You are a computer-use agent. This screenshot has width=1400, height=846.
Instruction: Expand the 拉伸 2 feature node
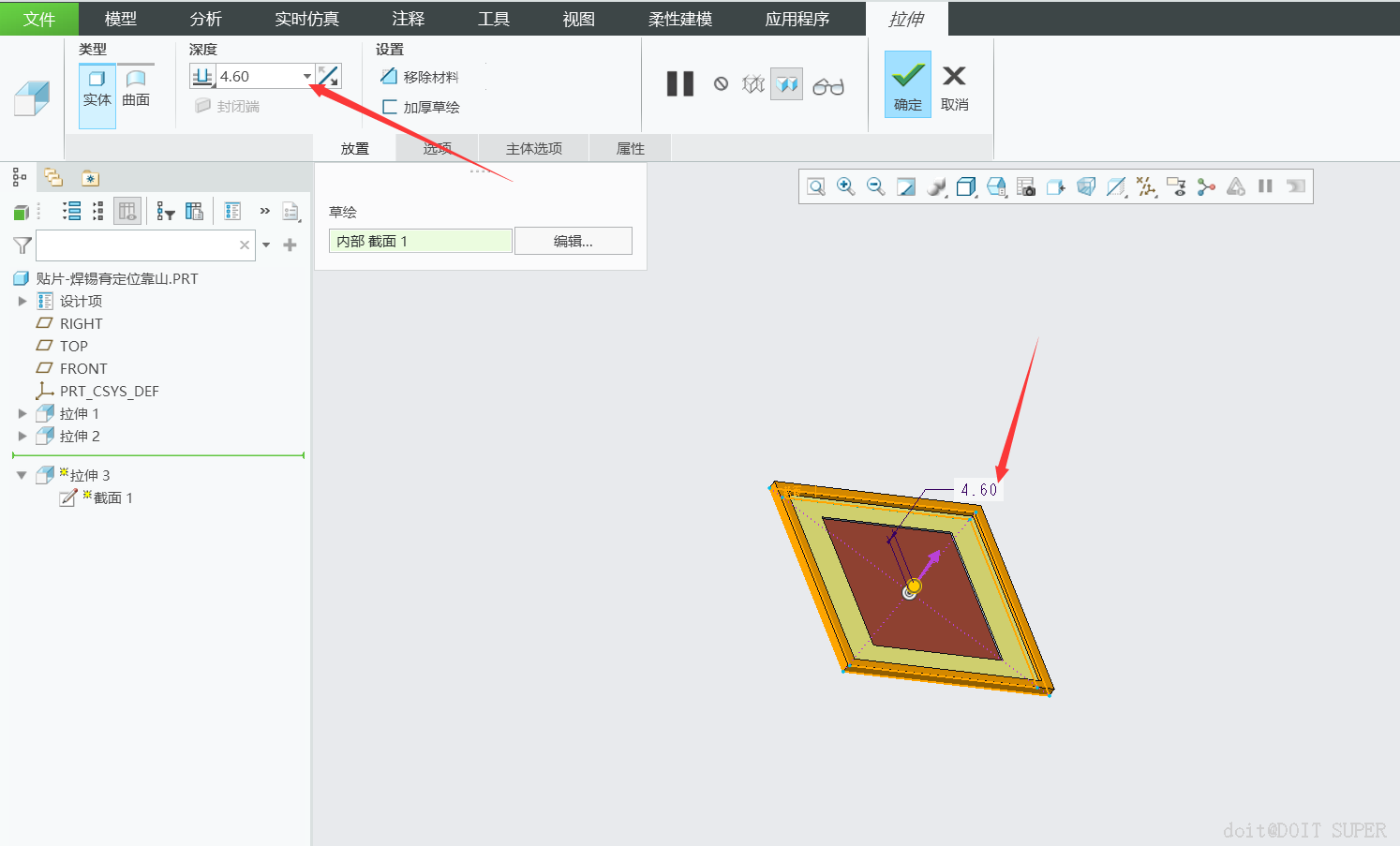point(22,436)
